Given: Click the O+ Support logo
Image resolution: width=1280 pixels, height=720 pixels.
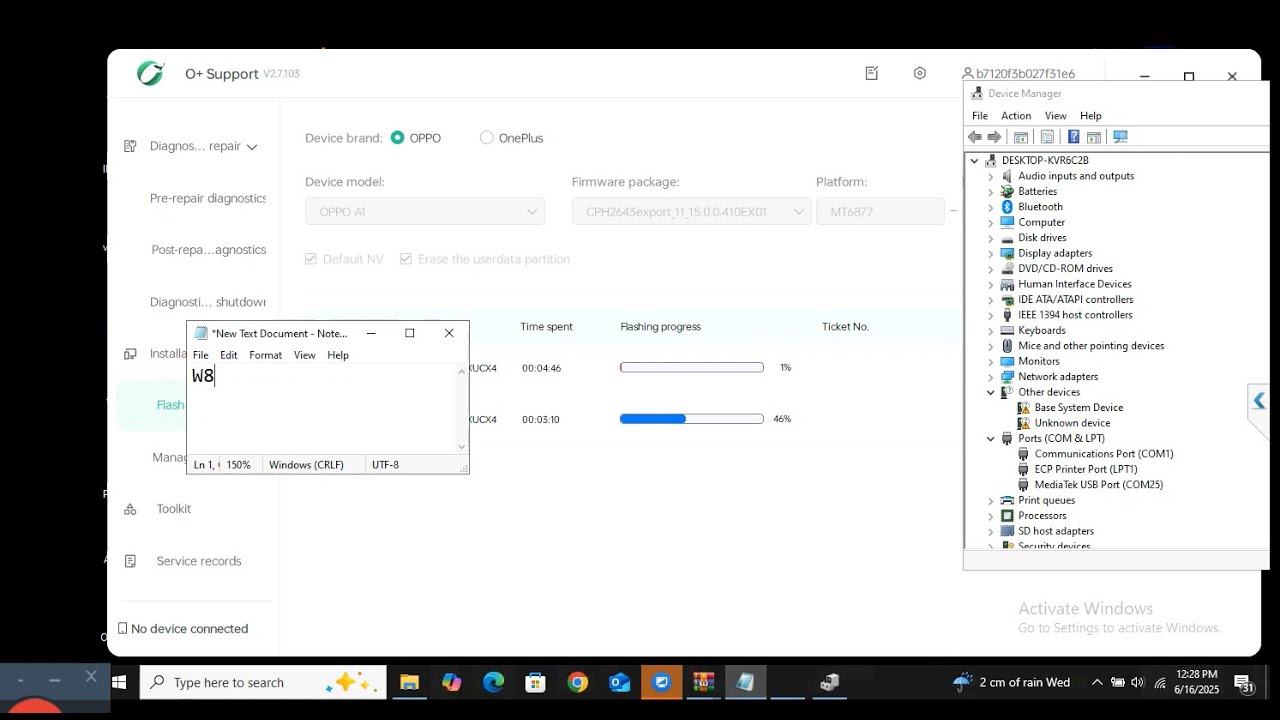Looking at the screenshot, I should tap(151, 73).
